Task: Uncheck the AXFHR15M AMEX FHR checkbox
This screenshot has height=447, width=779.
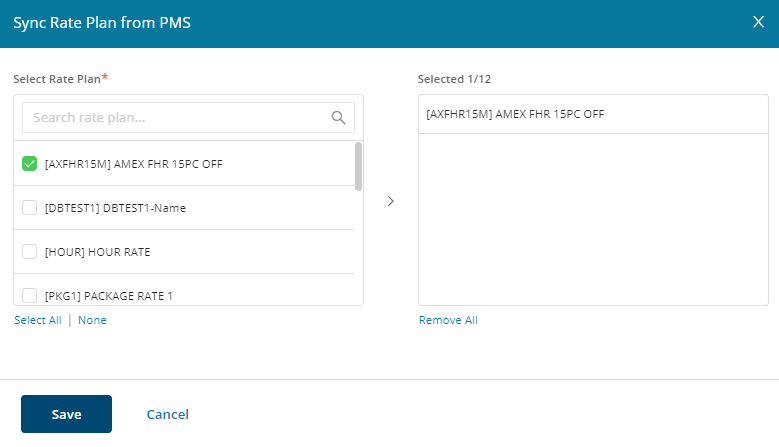Action: [29, 163]
